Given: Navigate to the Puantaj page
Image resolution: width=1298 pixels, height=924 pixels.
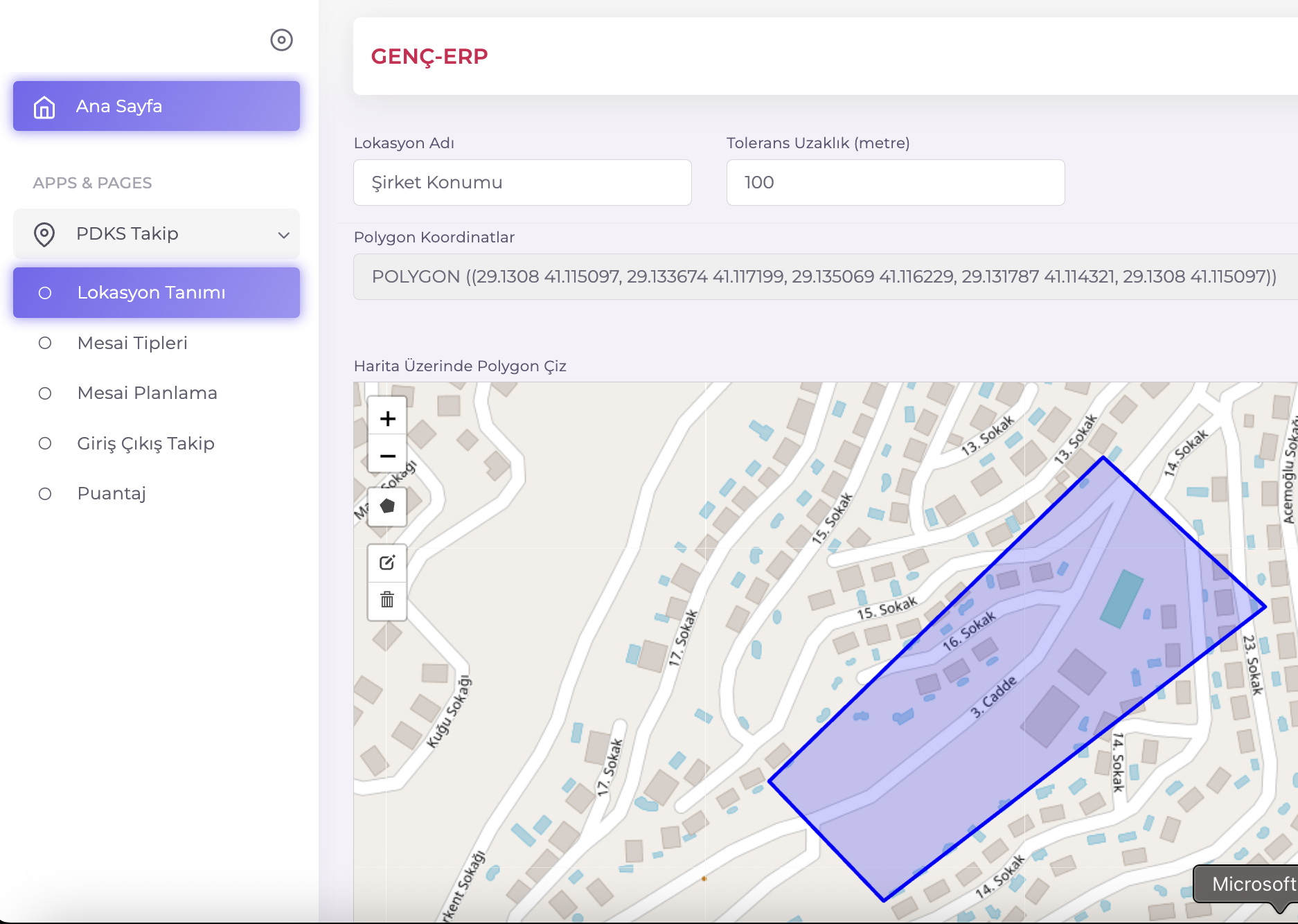Looking at the screenshot, I should pos(112,493).
